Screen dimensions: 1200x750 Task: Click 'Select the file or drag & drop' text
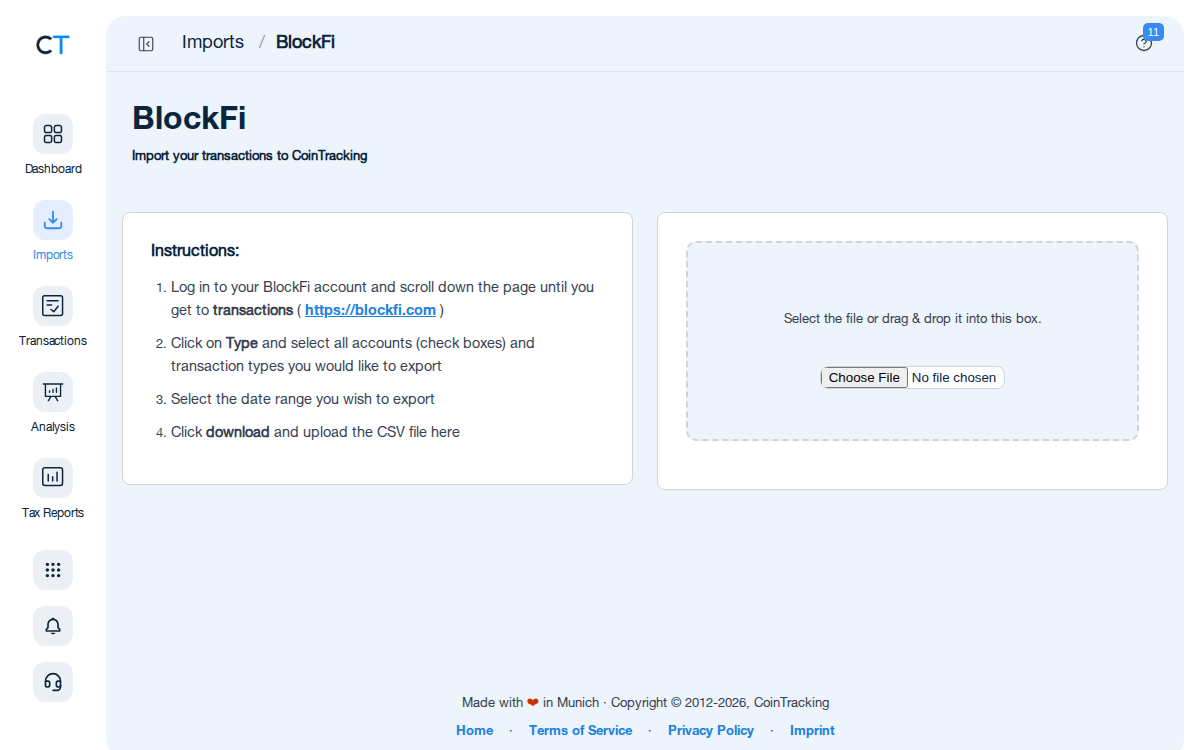(x=912, y=319)
